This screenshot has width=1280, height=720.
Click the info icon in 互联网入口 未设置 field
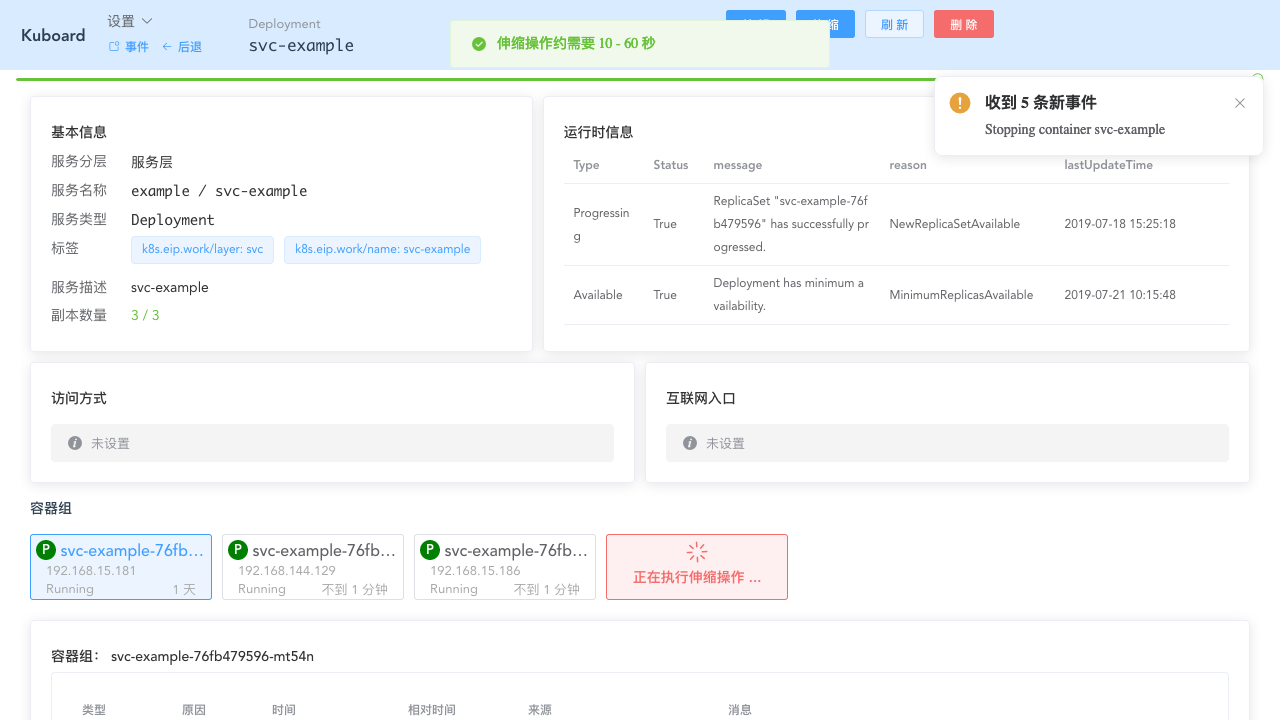689,443
